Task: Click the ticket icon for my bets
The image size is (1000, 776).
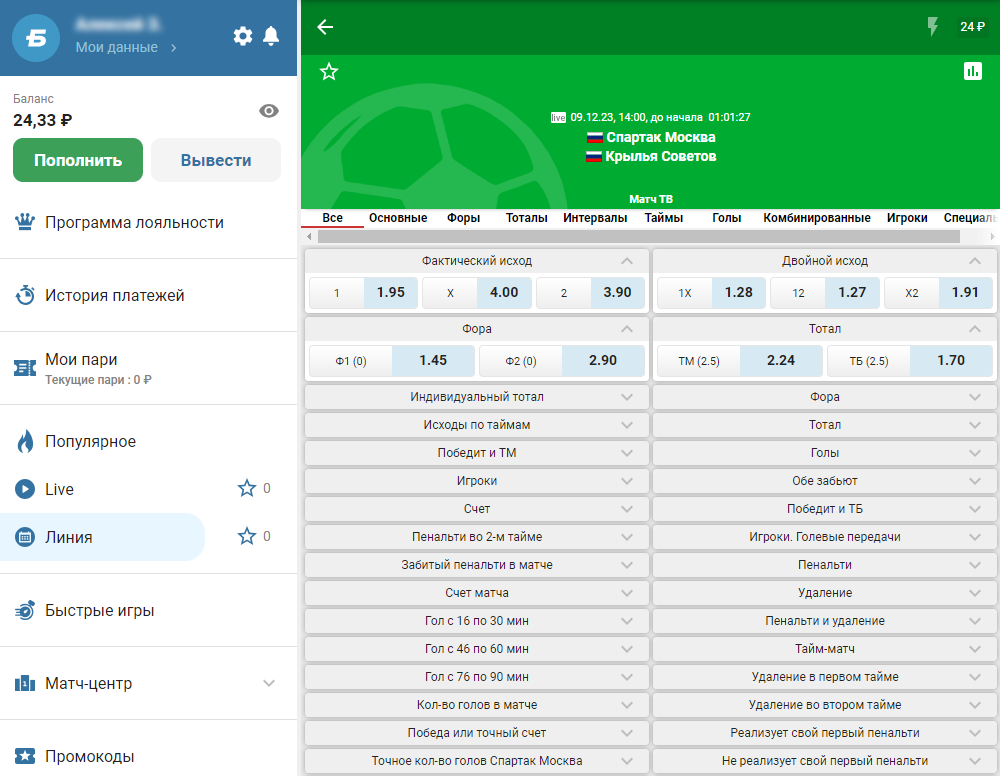Action: [25, 368]
